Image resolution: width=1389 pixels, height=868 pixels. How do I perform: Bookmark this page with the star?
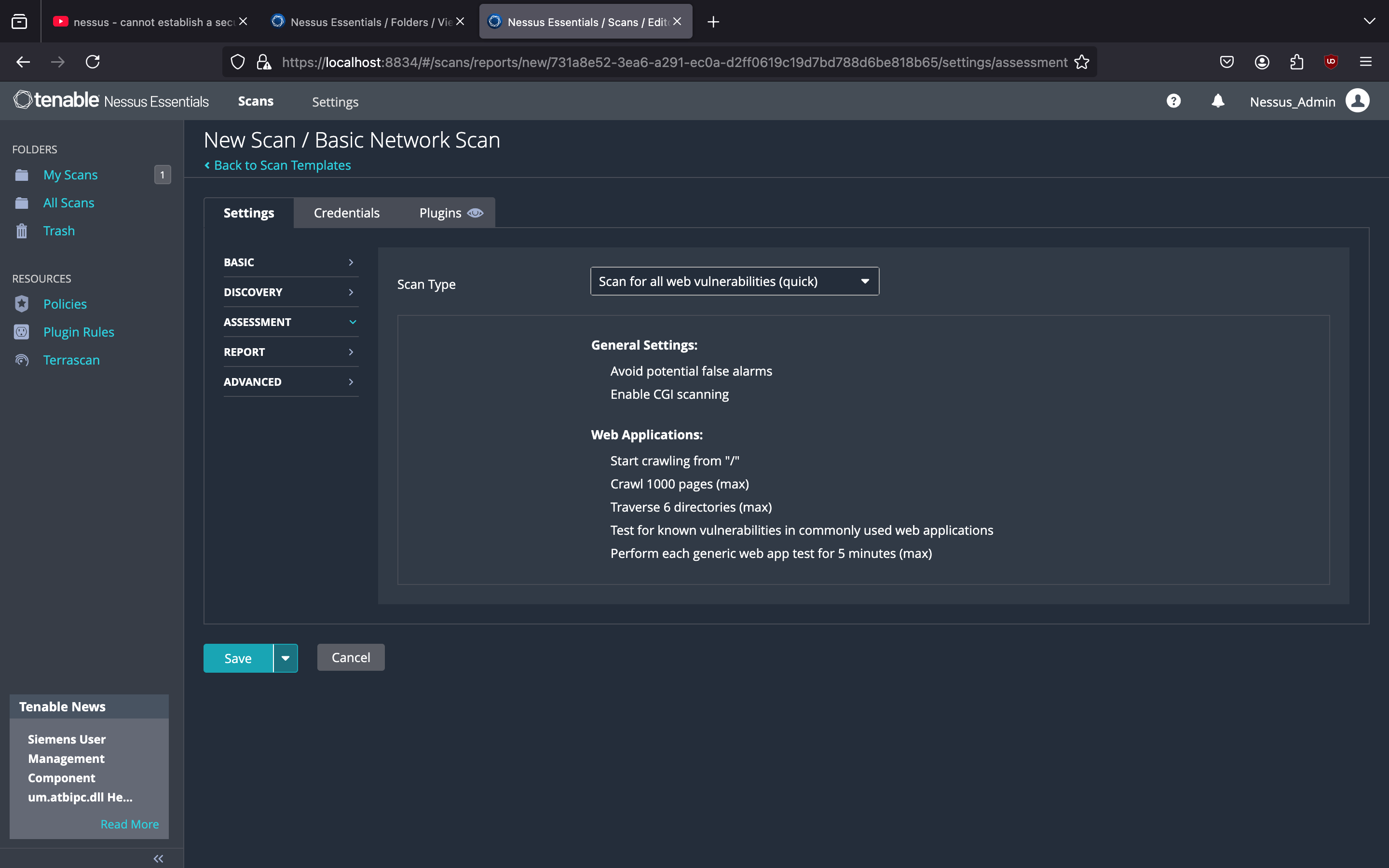(x=1081, y=62)
